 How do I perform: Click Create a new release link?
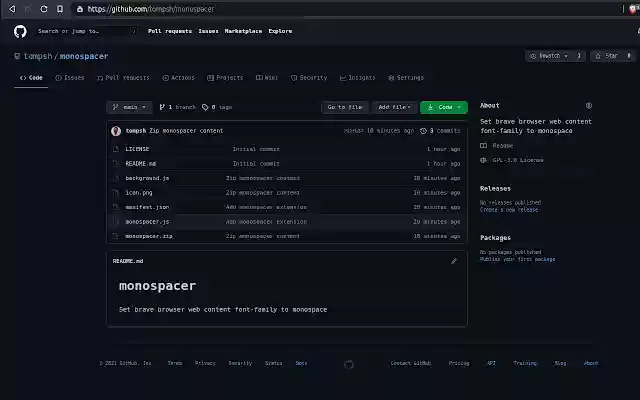pos(509,210)
